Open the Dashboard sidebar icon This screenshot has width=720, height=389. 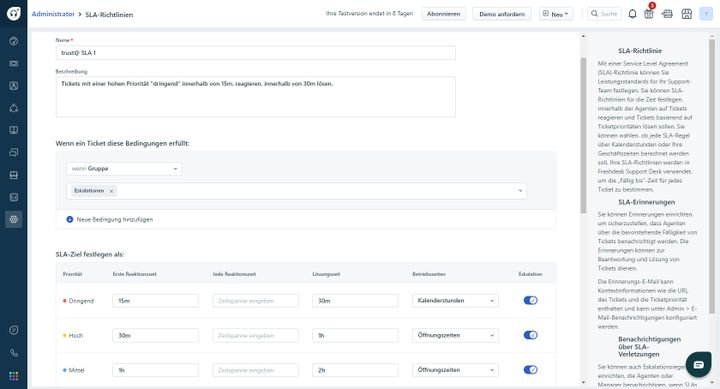[14, 41]
